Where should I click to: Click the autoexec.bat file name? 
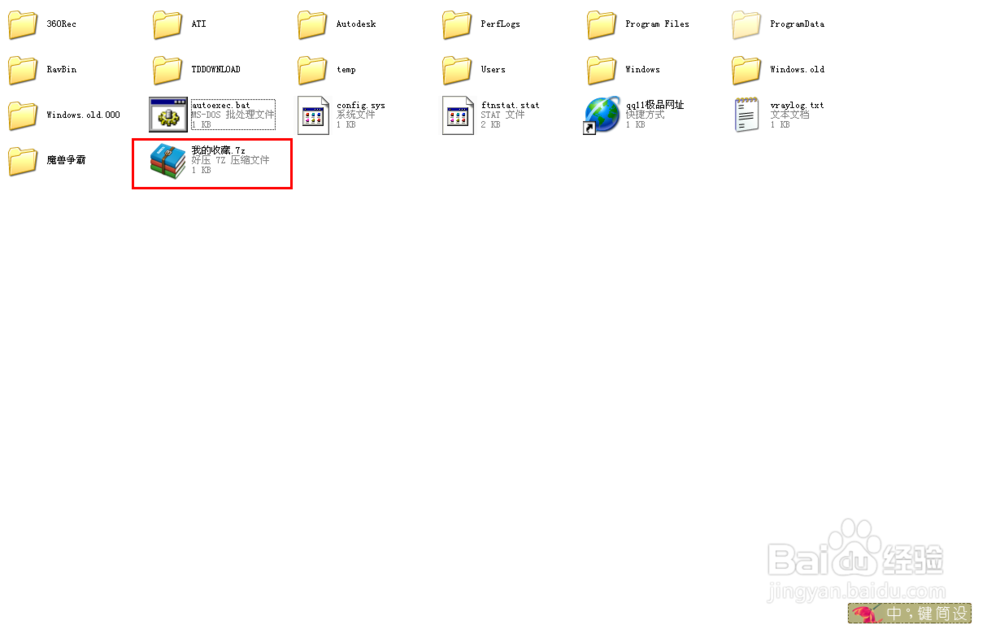tap(221, 105)
